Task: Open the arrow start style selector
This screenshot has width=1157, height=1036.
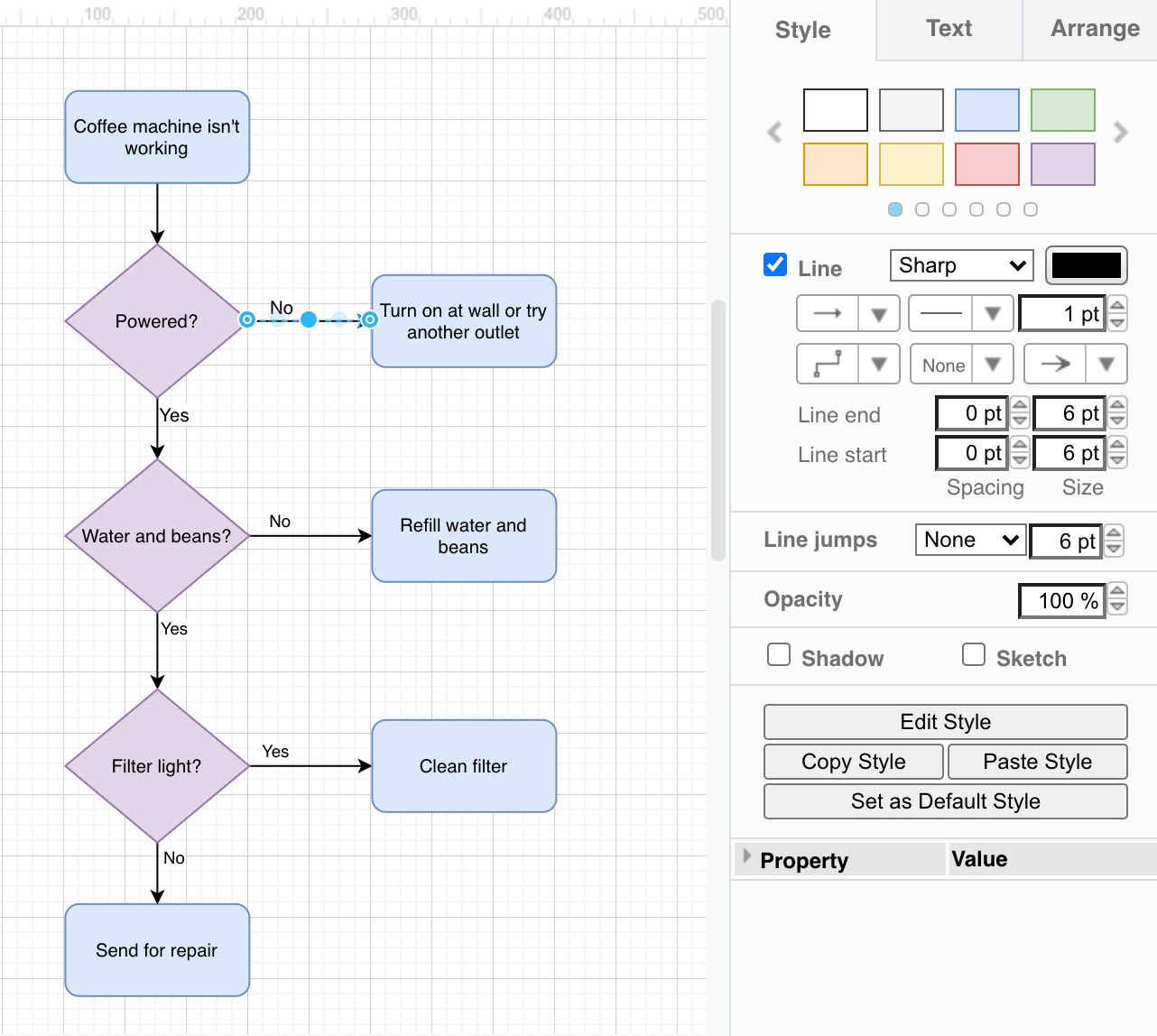Action: [880, 313]
